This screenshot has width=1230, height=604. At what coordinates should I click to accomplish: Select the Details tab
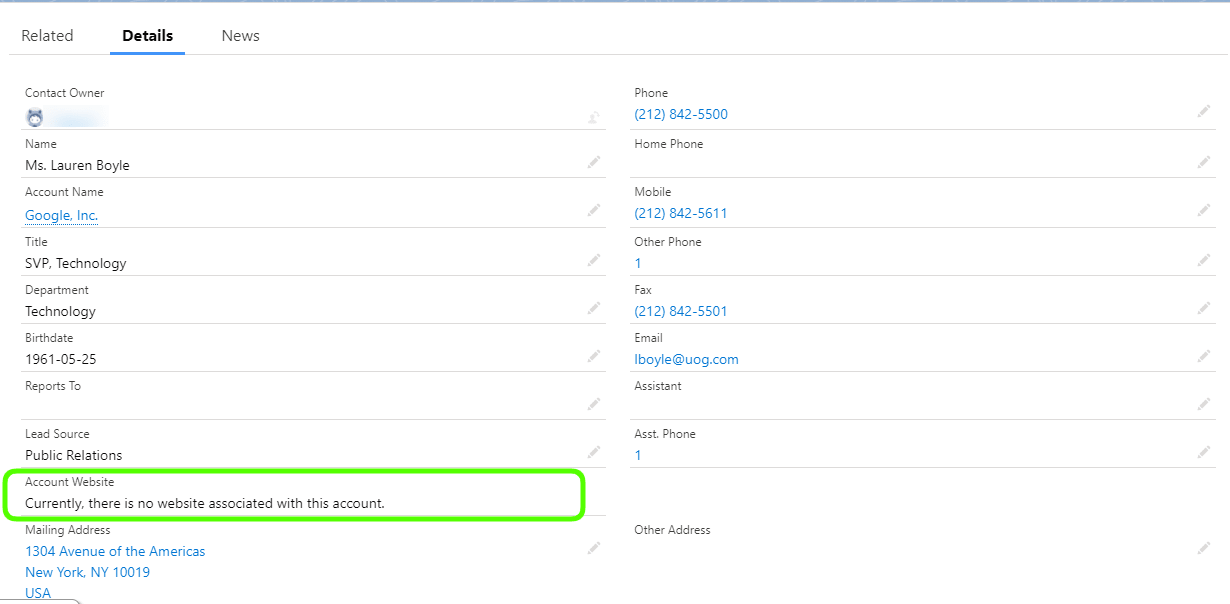(x=147, y=36)
